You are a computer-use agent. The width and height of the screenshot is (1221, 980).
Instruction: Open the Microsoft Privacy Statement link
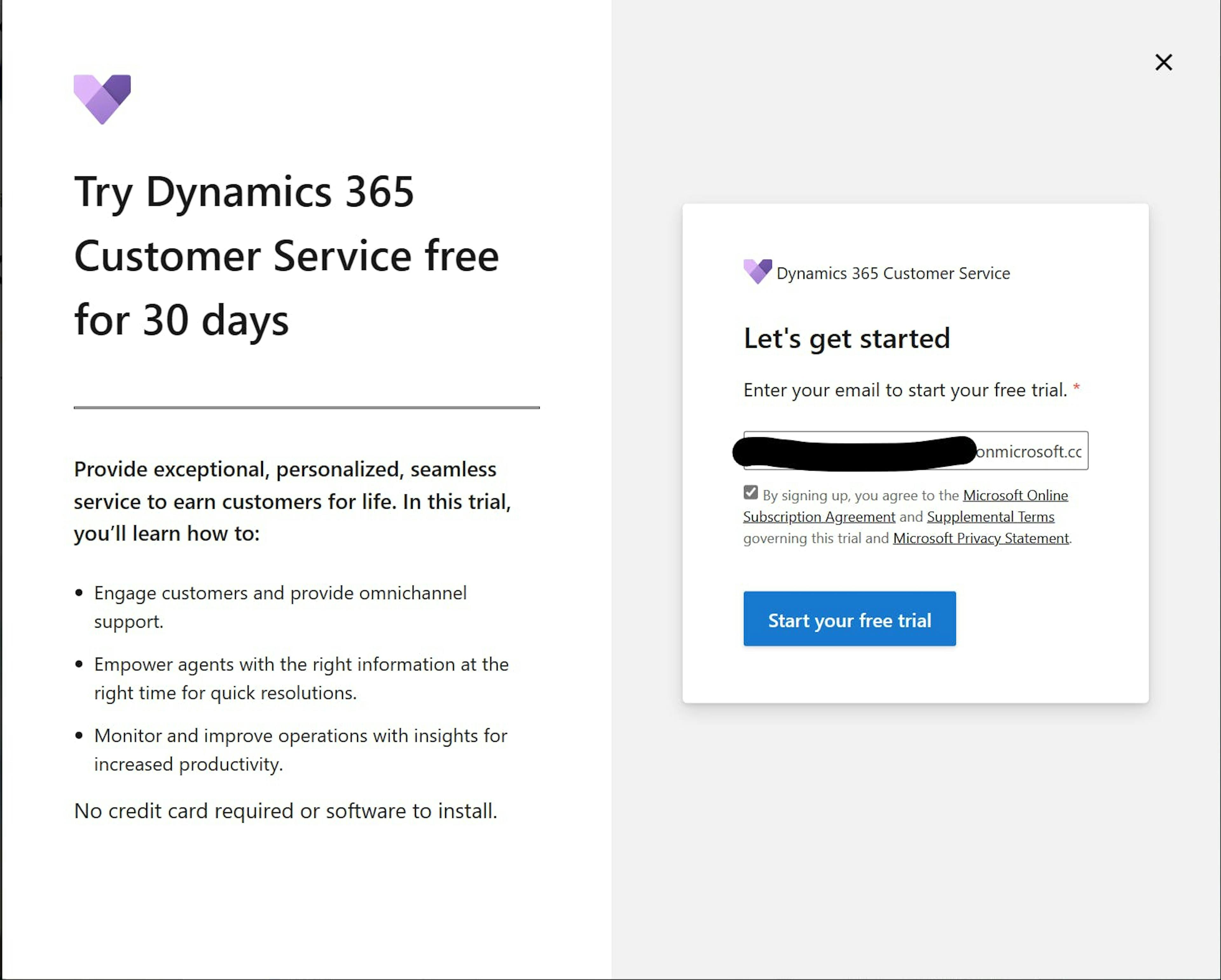pos(980,538)
